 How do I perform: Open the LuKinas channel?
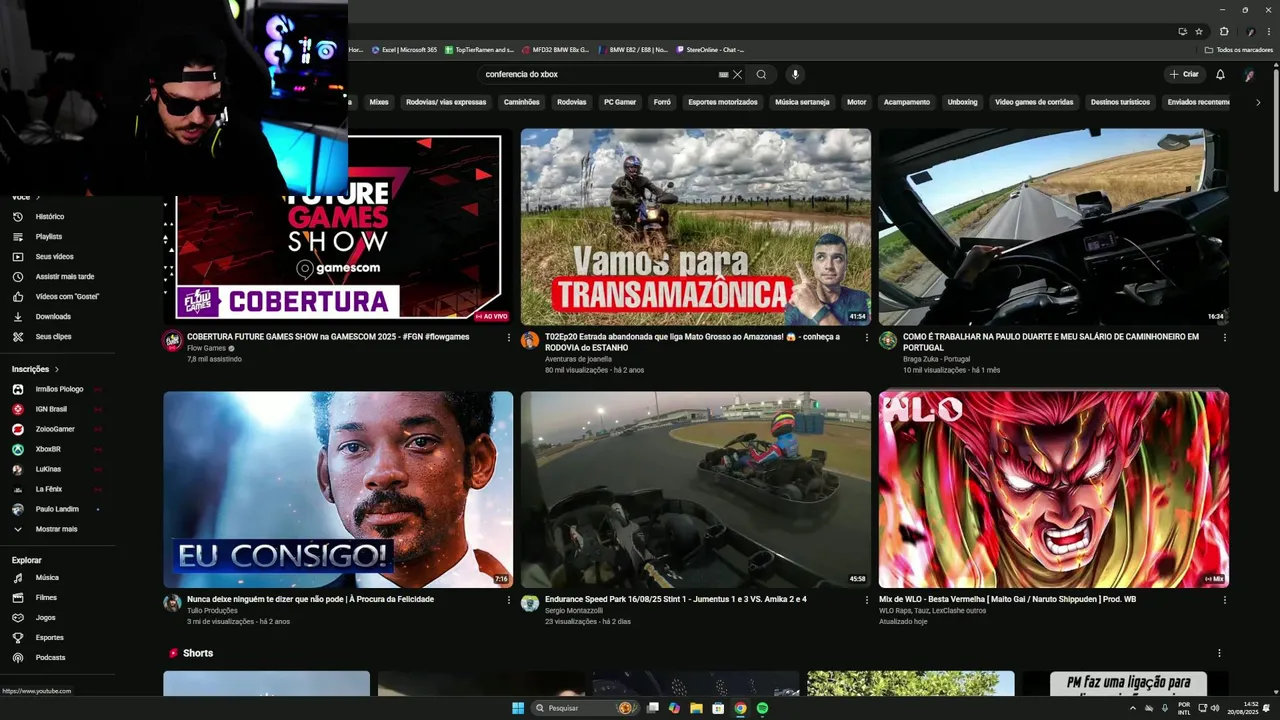[x=48, y=469]
